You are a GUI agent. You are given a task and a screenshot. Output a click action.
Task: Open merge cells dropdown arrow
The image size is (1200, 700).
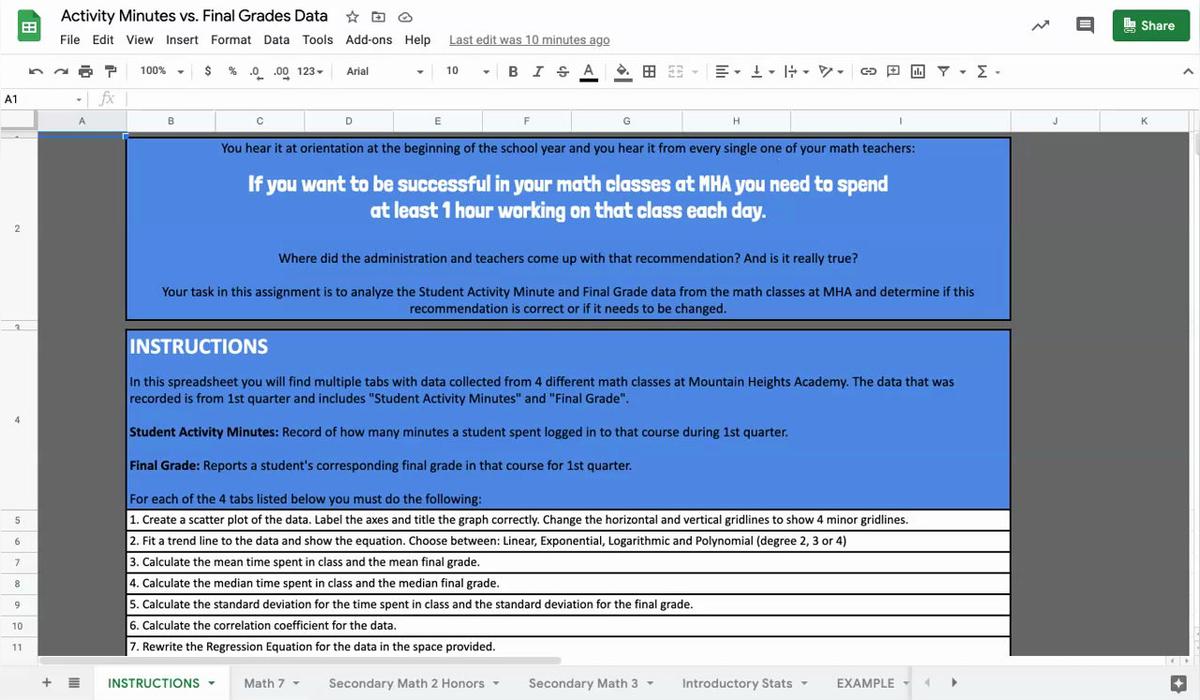pyautogui.click(x=694, y=72)
